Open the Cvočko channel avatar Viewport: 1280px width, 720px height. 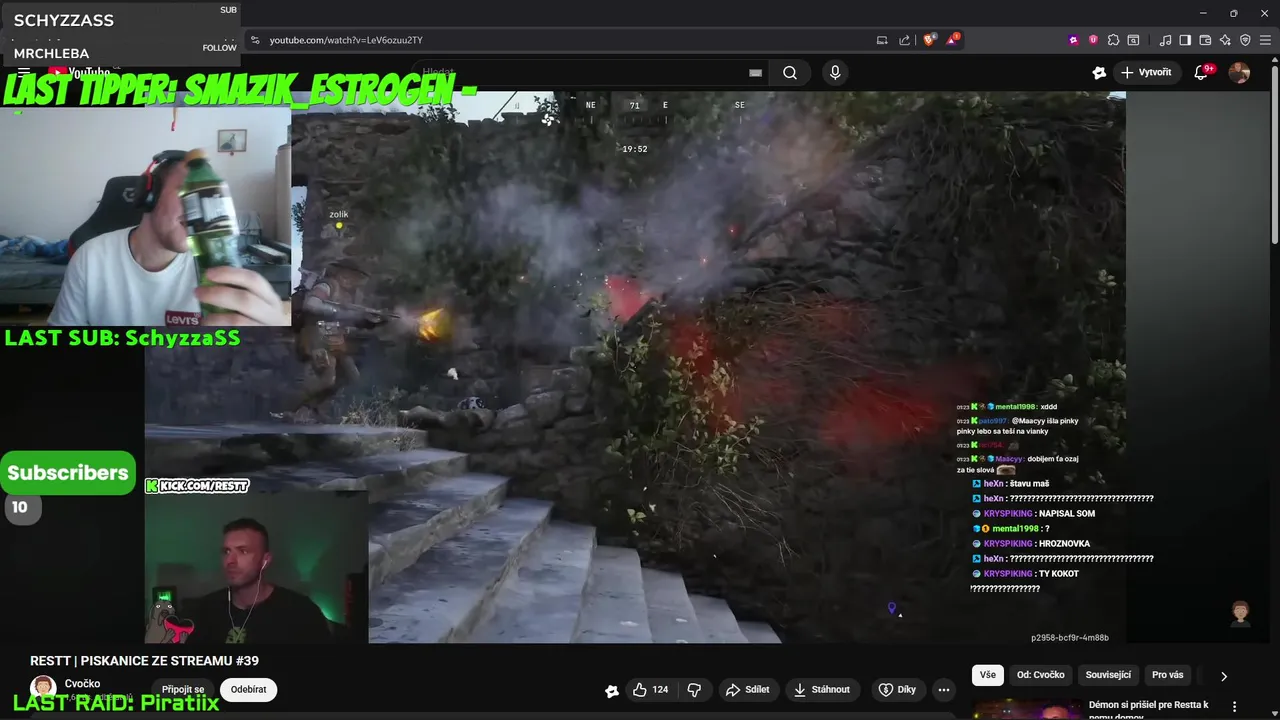tap(43, 688)
